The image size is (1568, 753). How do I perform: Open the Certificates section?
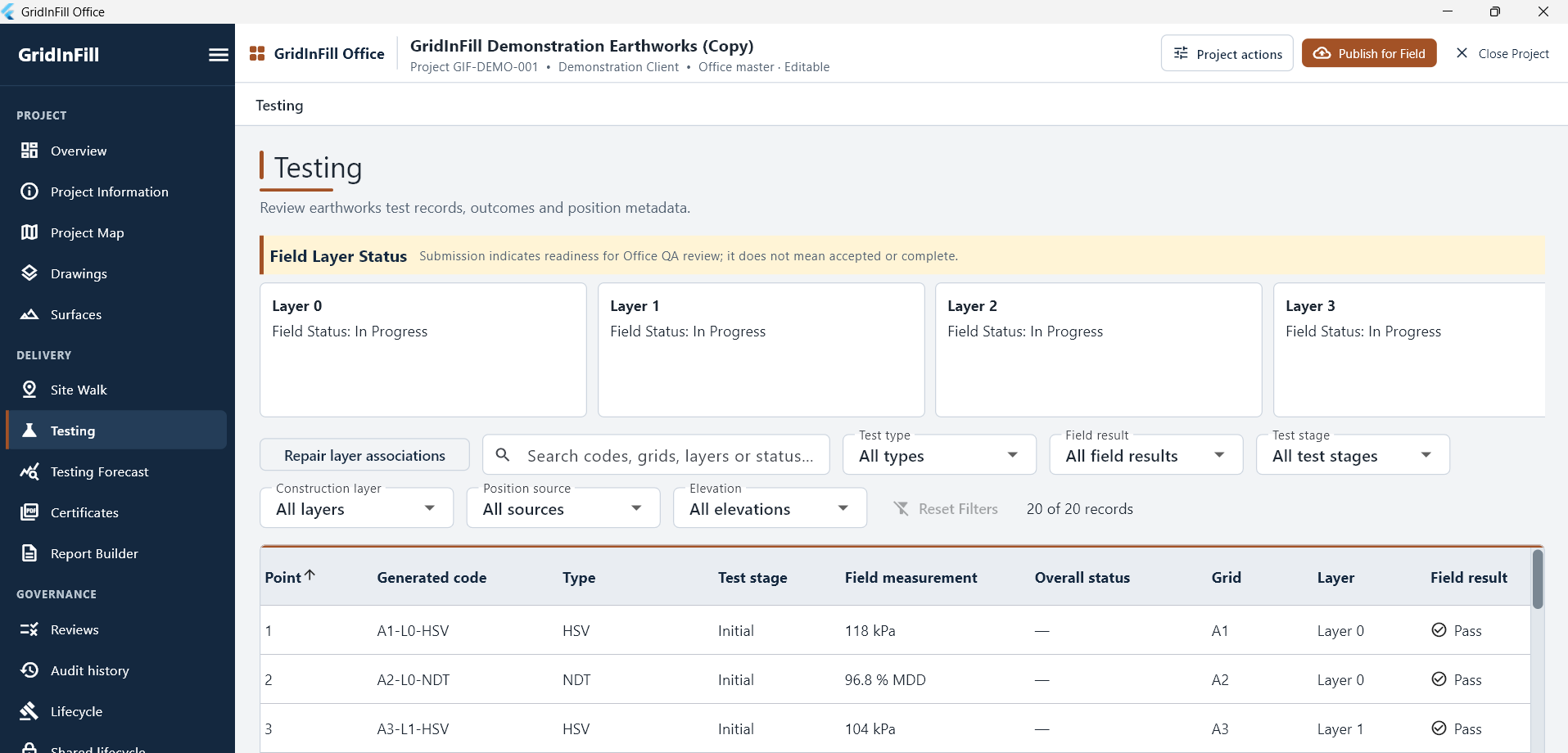pos(116,512)
